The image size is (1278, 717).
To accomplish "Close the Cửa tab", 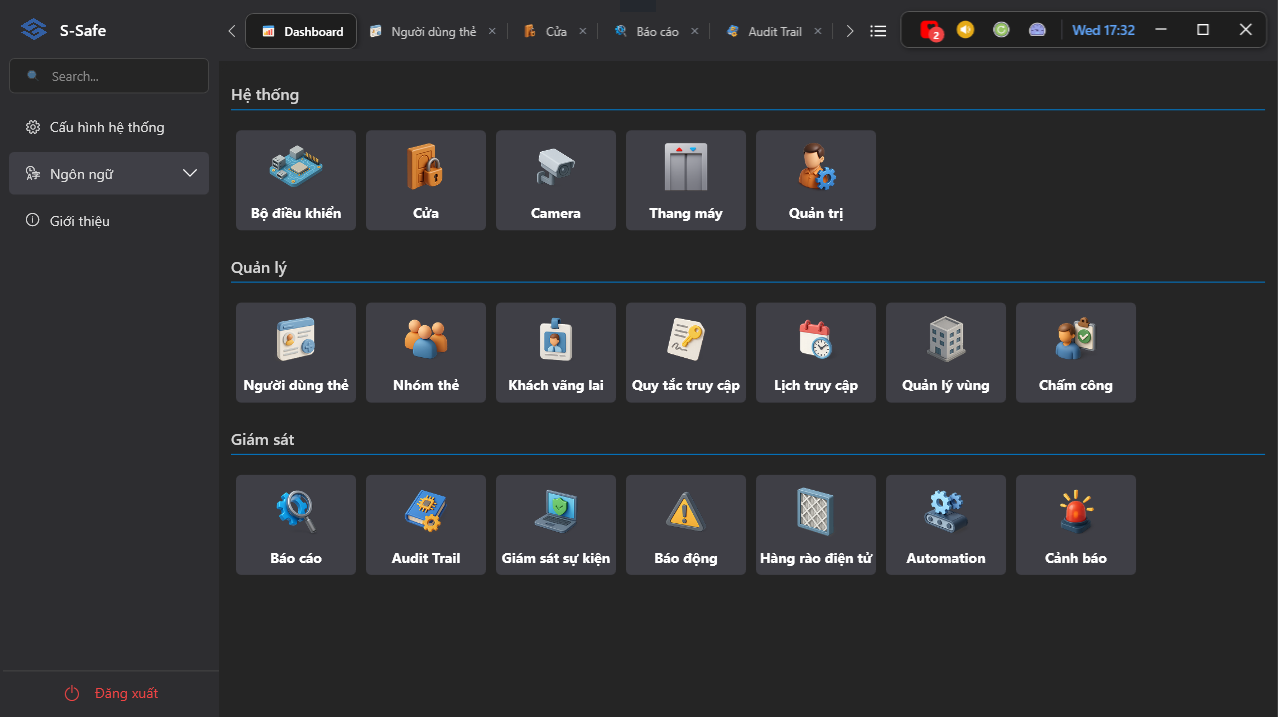I will pos(583,31).
